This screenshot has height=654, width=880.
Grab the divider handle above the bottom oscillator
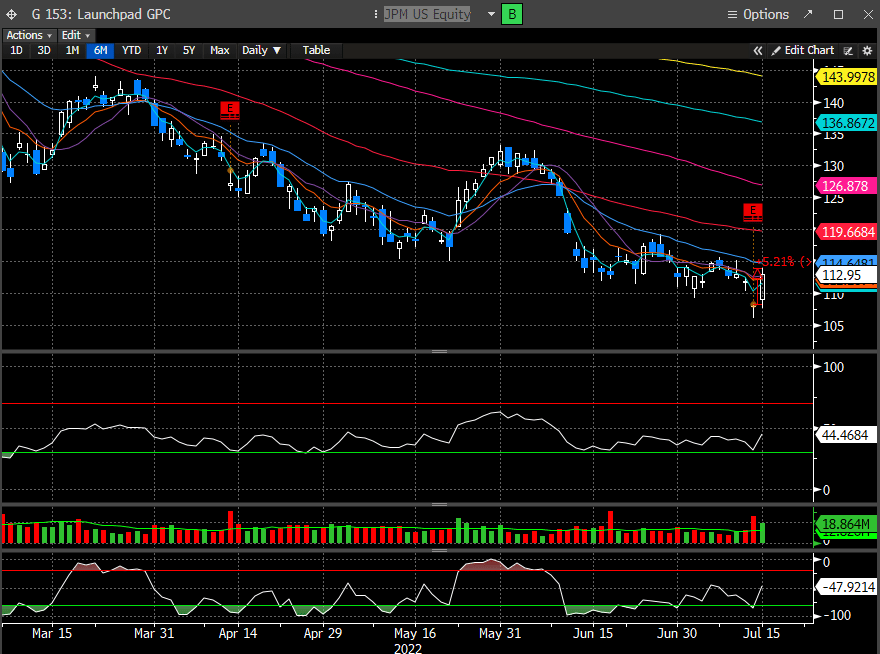point(439,550)
